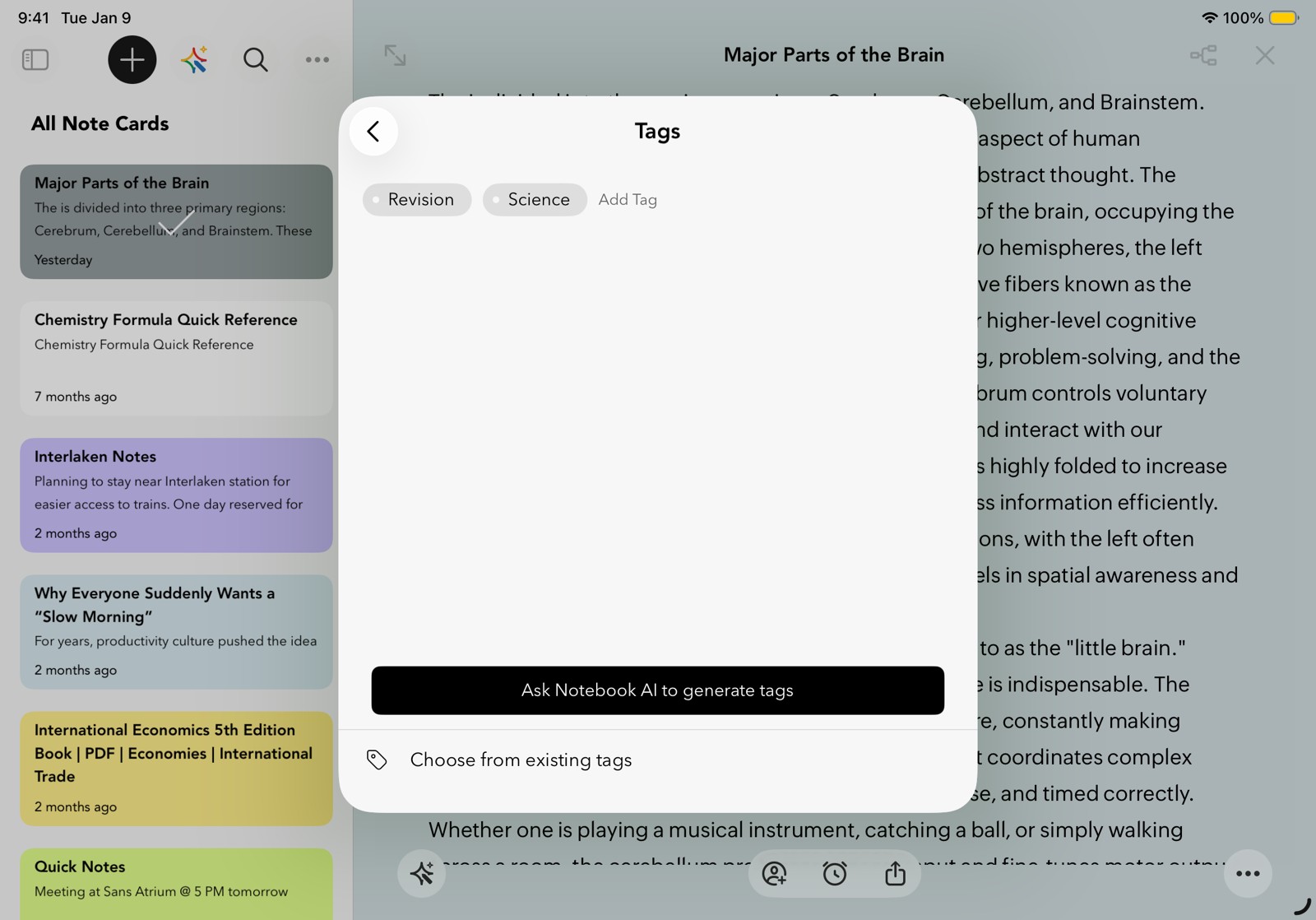Open Chemistry Formula Quick Reference card

(x=176, y=358)
